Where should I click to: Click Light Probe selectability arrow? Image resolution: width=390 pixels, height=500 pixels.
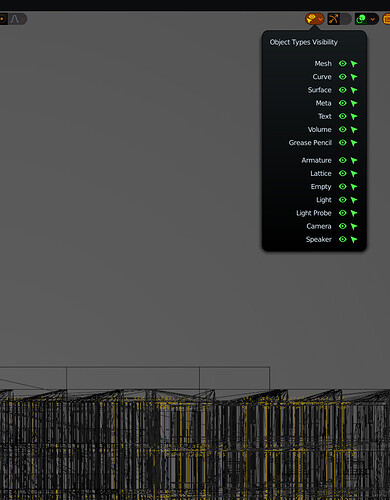click(354, 213)
